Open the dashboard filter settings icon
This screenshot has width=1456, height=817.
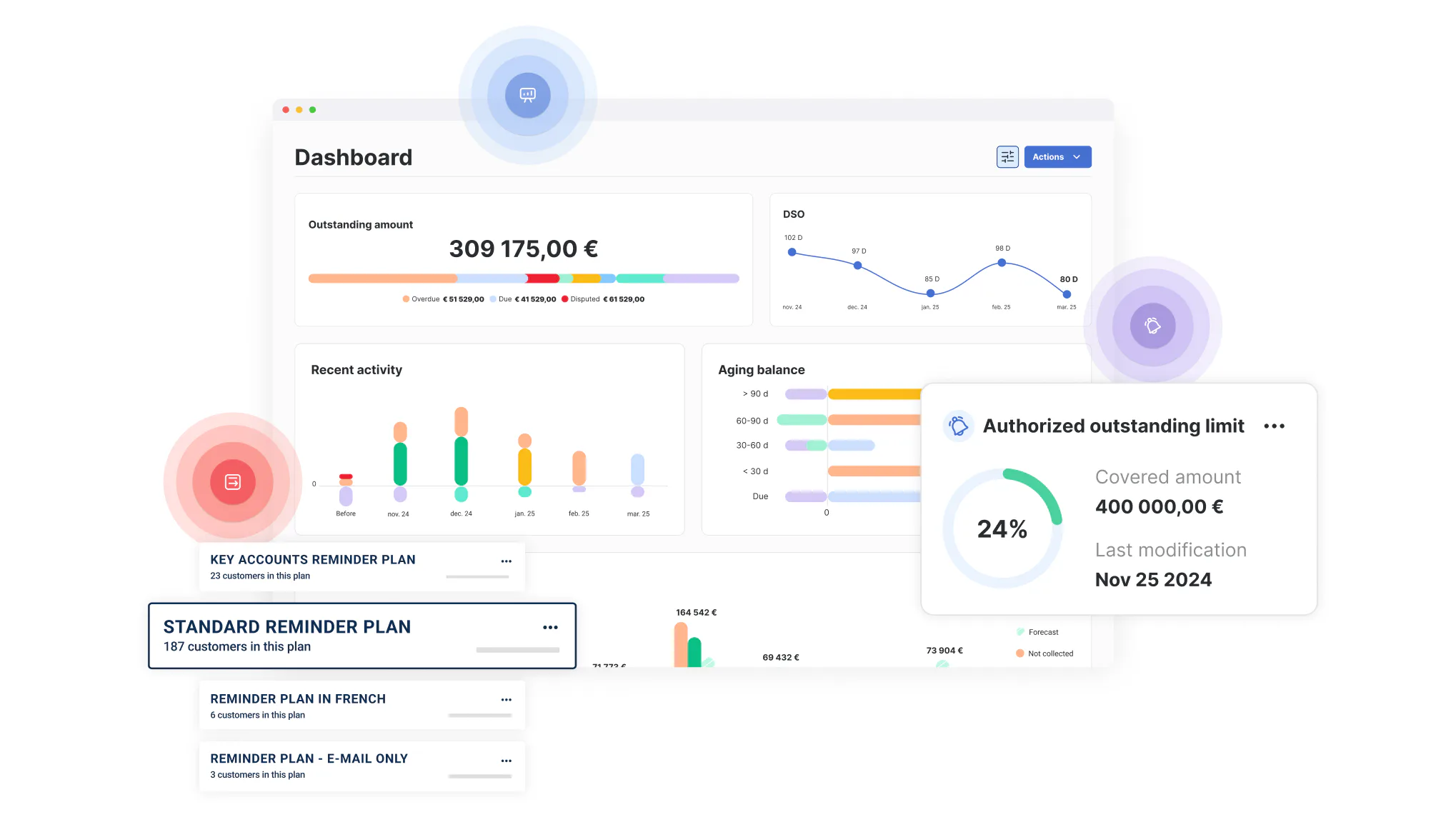pos(1007,156)
